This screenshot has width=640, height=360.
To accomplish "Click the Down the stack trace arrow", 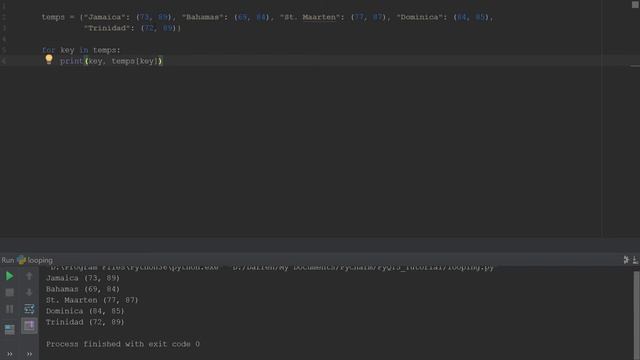I will click(x=29, y=292).
